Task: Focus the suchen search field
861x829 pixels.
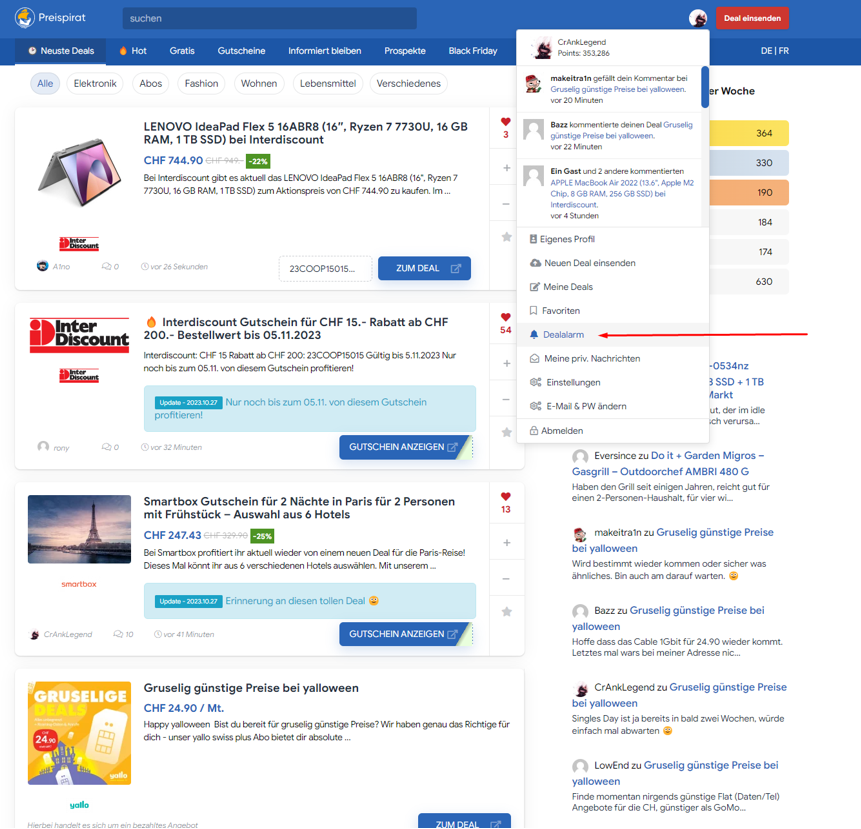Action: point(270,18)
